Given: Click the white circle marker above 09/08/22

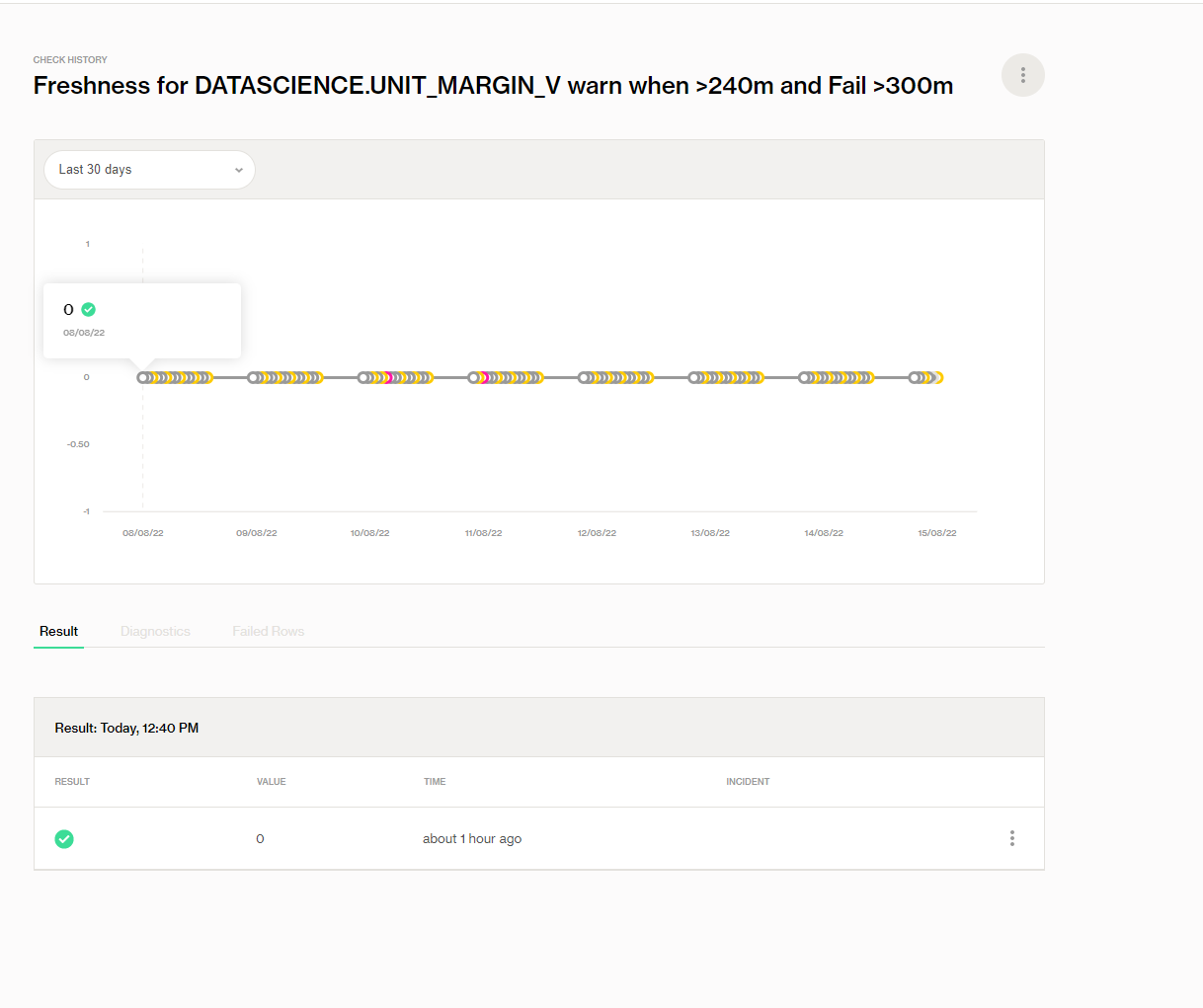Looking at the screenshot, I should coord(254,377).
